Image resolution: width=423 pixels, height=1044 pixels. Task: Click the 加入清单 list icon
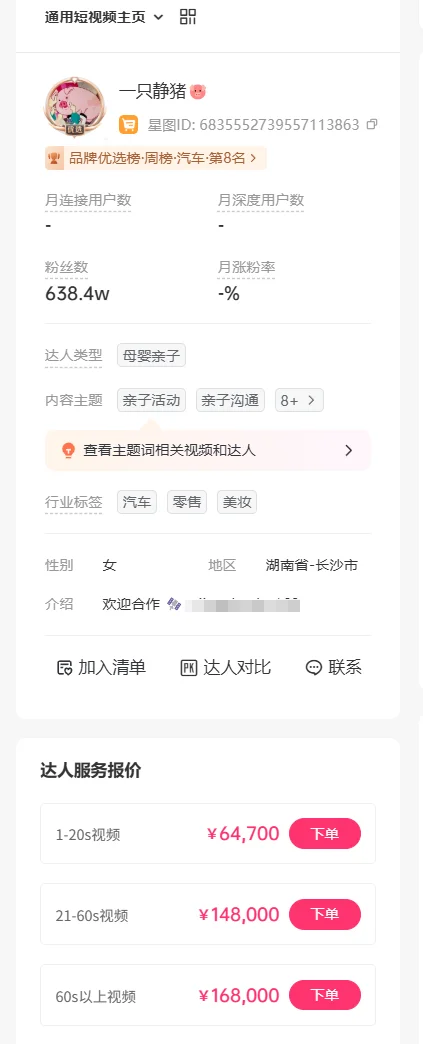pos(64,668)
